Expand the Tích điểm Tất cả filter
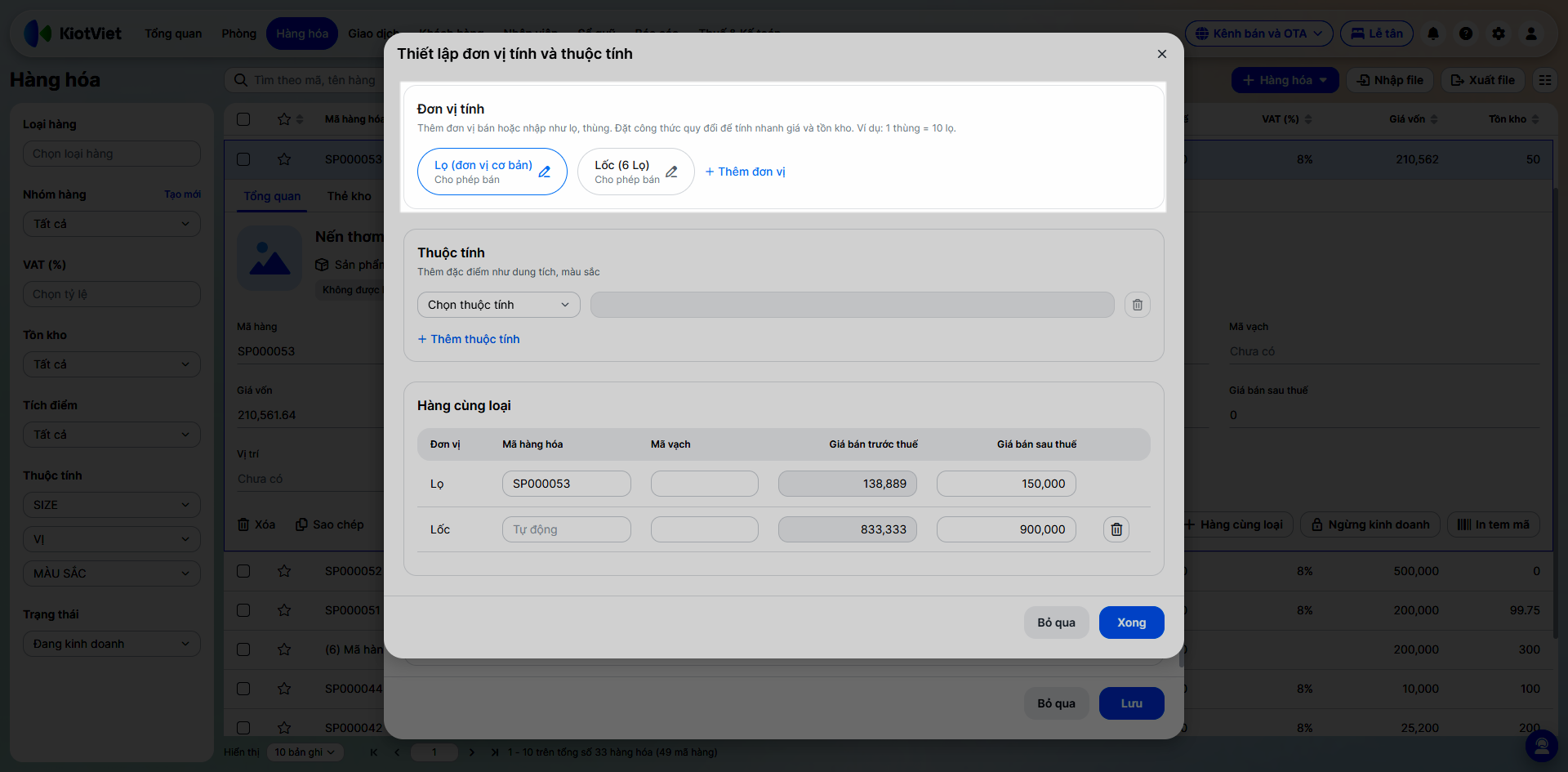Image resolution: width=1568 pixels, height=772 pixels. [112, 435]
